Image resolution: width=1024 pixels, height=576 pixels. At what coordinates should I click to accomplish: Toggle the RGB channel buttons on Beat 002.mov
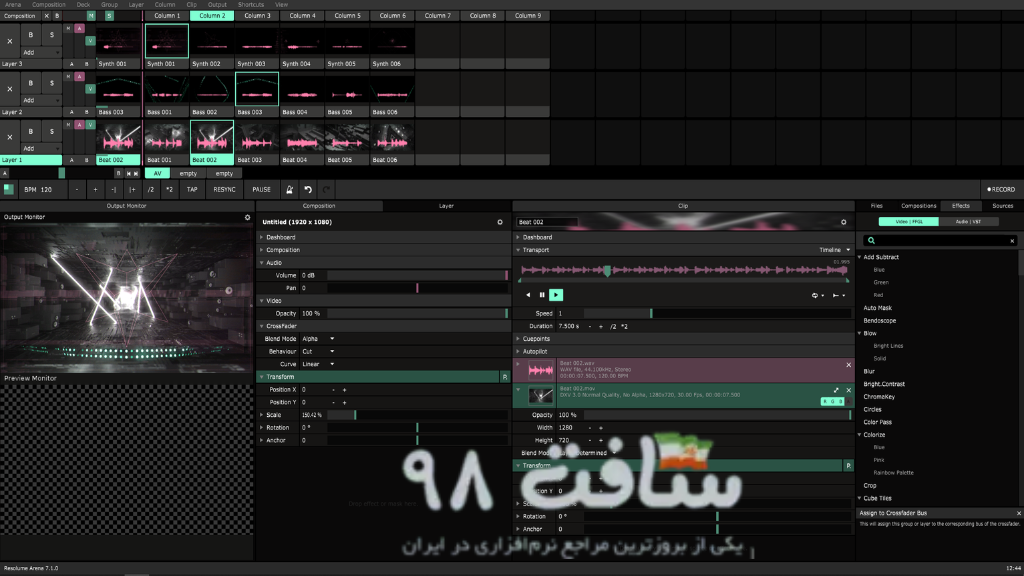click(833, 402)
